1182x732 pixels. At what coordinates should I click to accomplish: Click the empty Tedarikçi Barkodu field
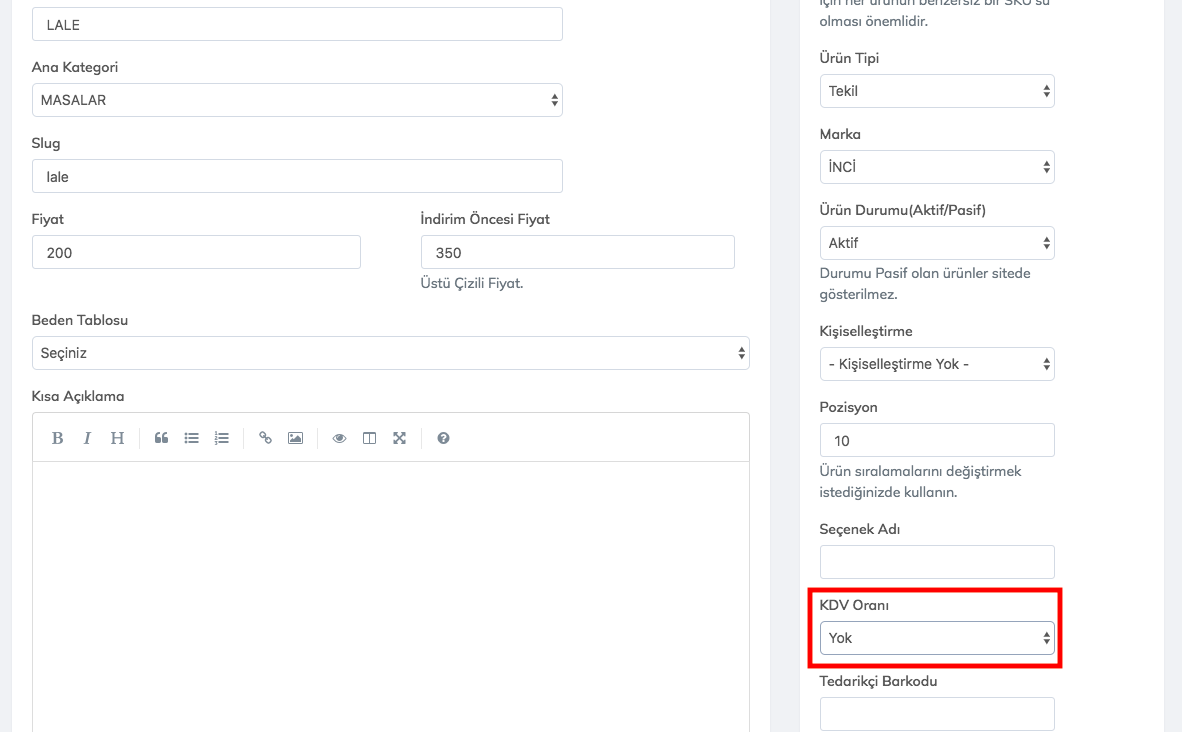point(936,714)
